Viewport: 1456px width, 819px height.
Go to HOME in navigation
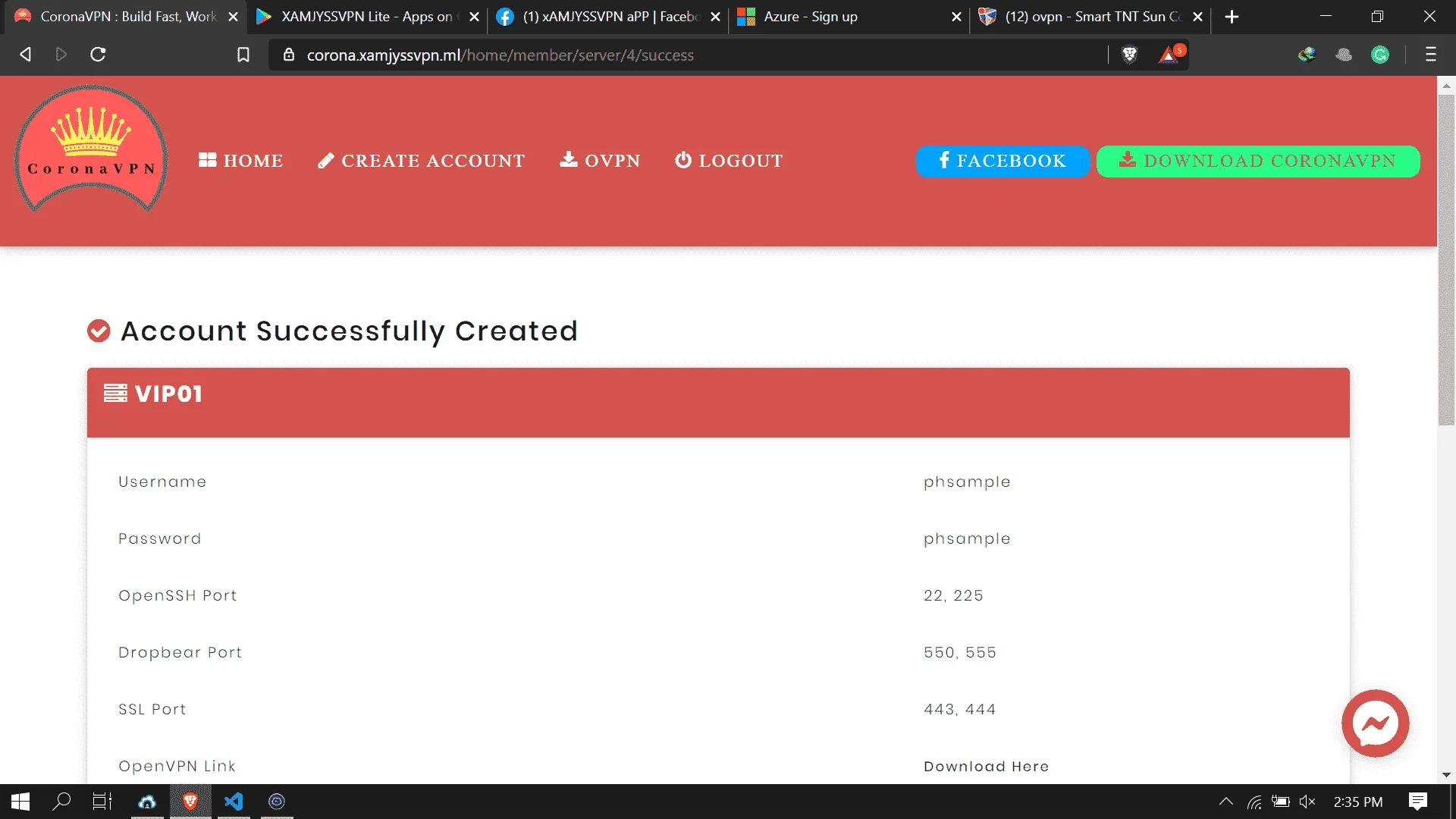(240, 161)
